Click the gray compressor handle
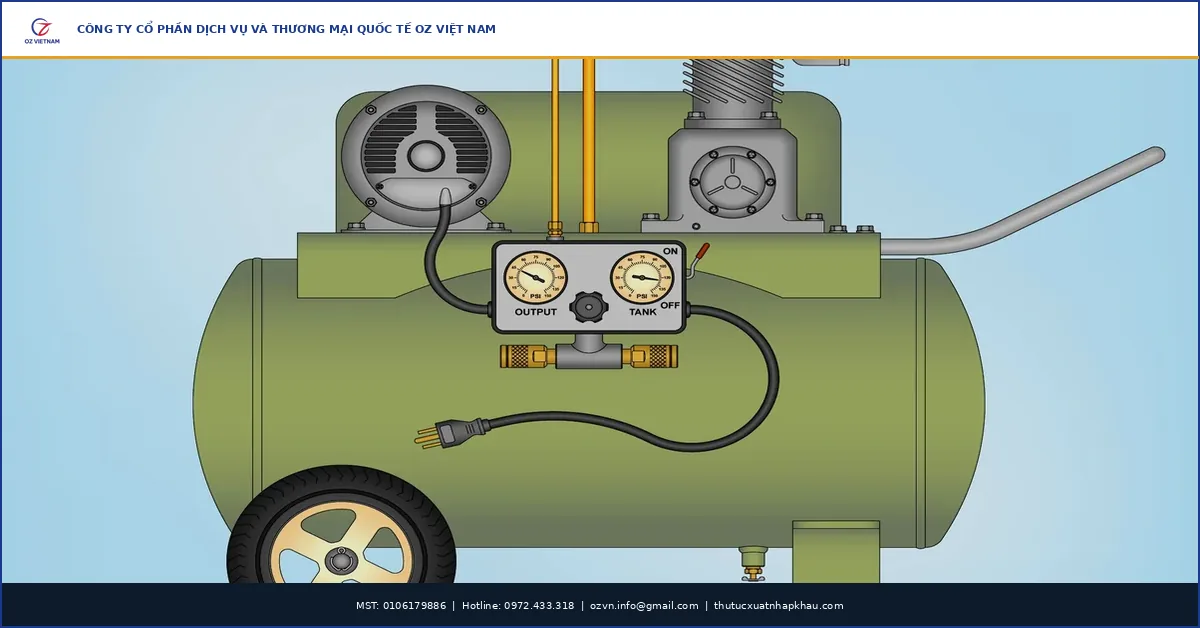 click(1022, 200)
